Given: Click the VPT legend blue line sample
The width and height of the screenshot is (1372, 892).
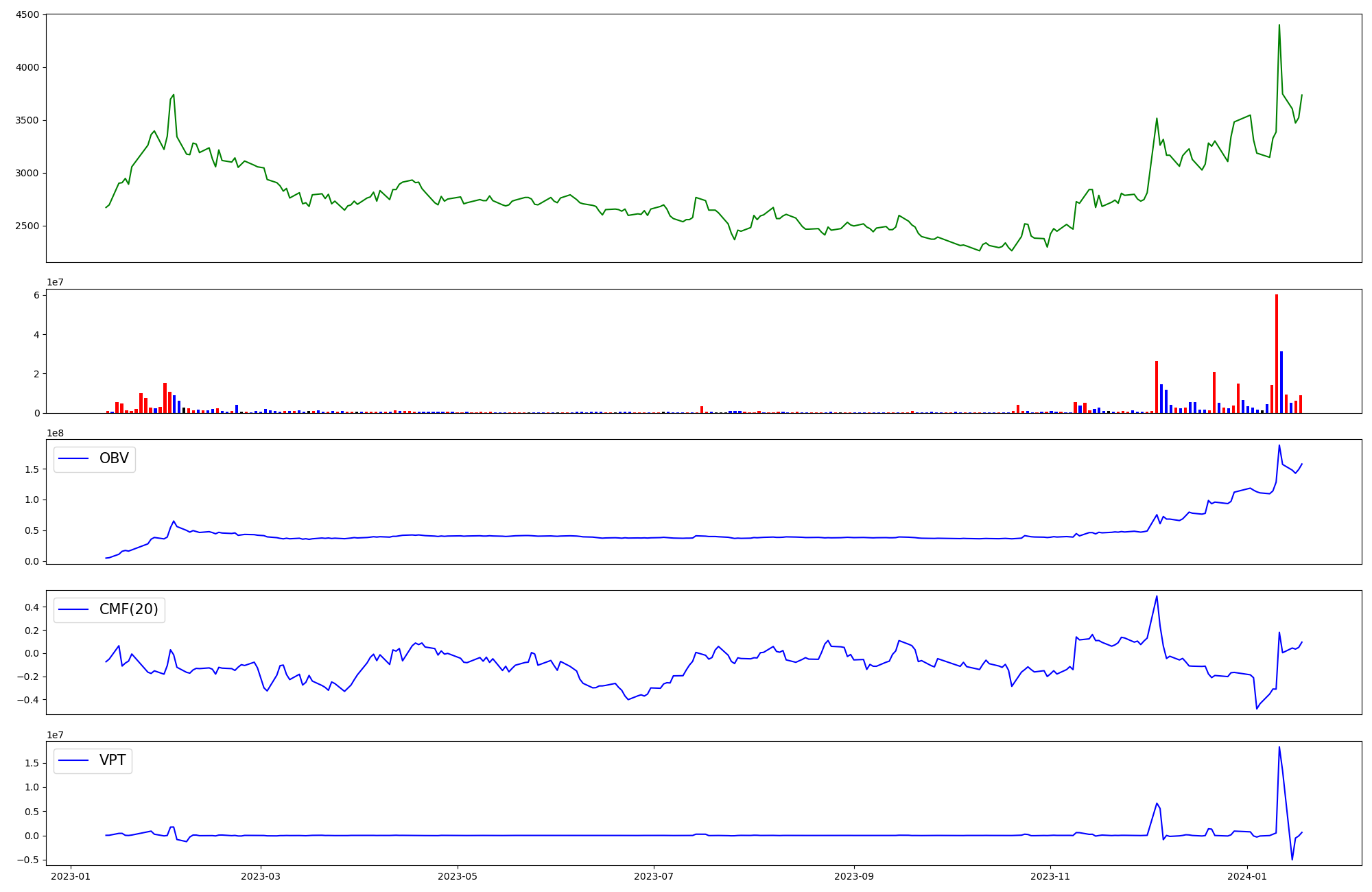Looking at the screenshot, I should 73,760.
